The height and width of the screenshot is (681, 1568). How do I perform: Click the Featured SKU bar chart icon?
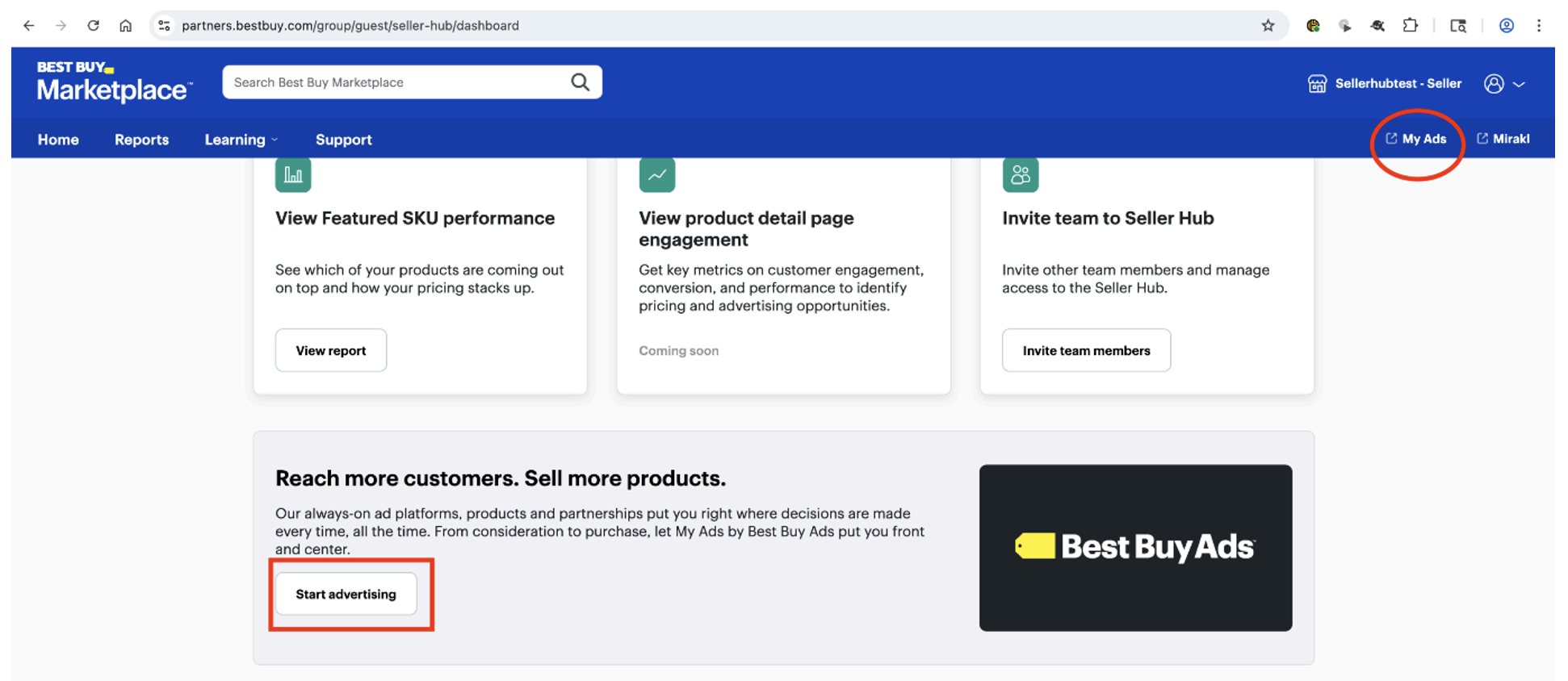coord(293,174)
